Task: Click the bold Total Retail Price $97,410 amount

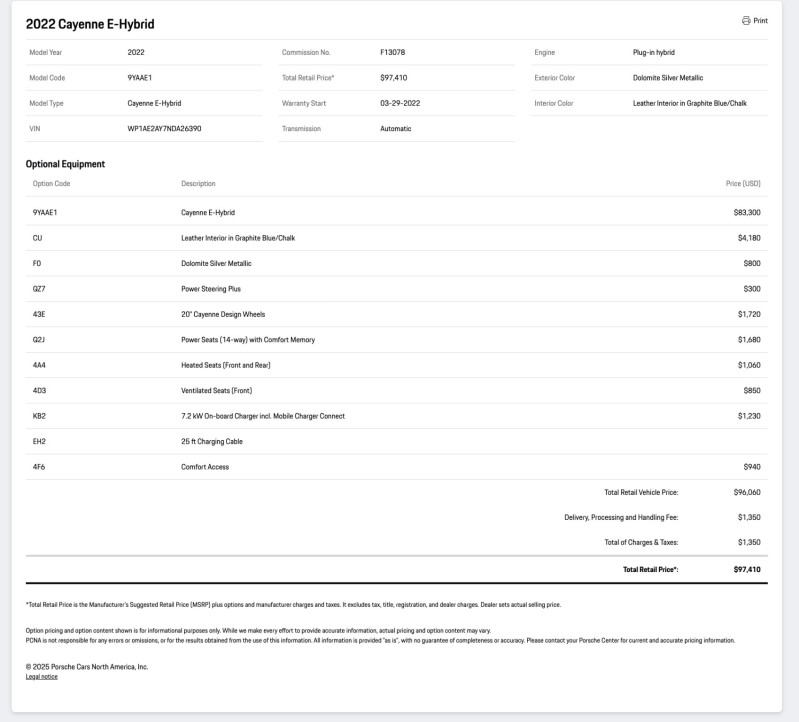Action: [x=747, y=570]
